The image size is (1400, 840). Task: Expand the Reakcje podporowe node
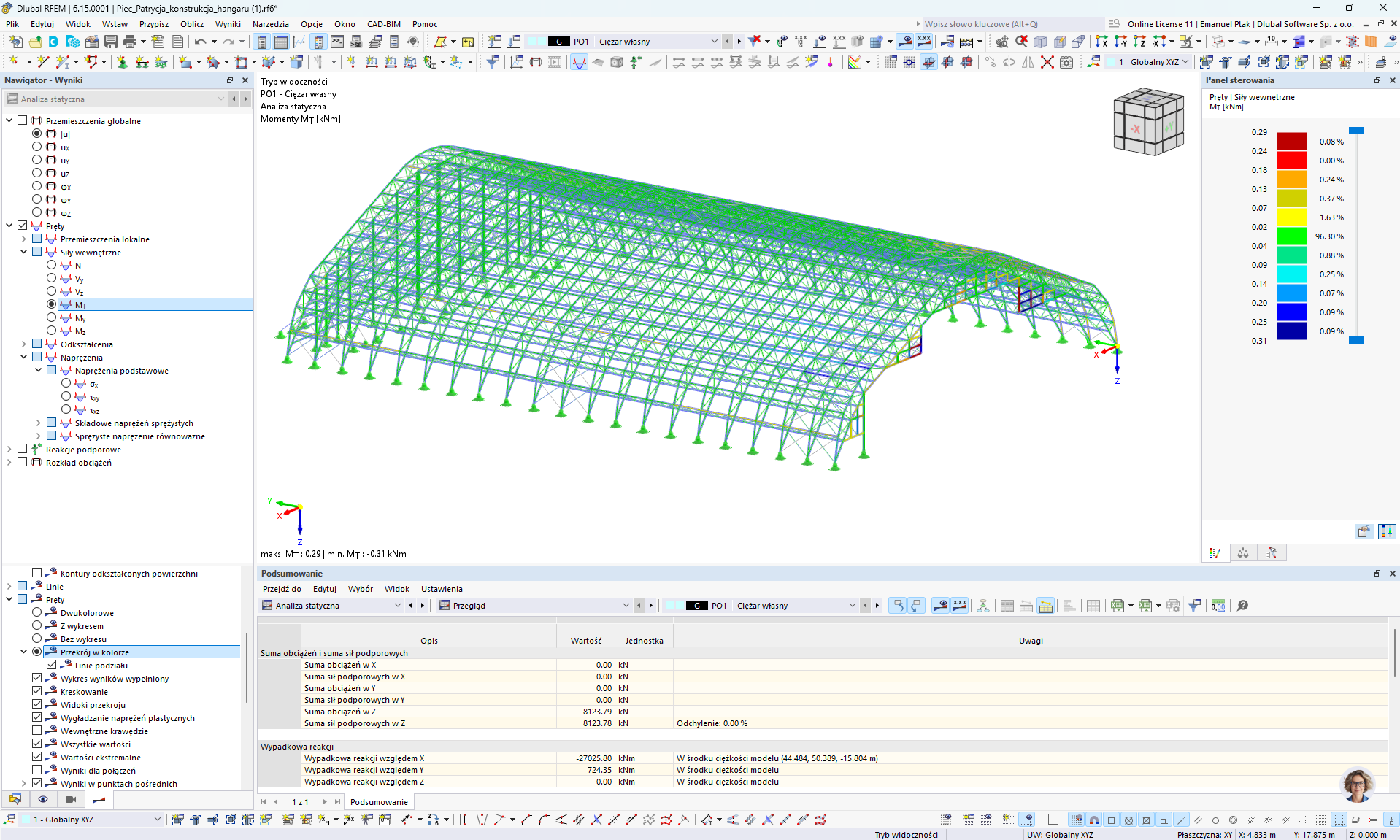pyautogui.click(x=9, y=449)
